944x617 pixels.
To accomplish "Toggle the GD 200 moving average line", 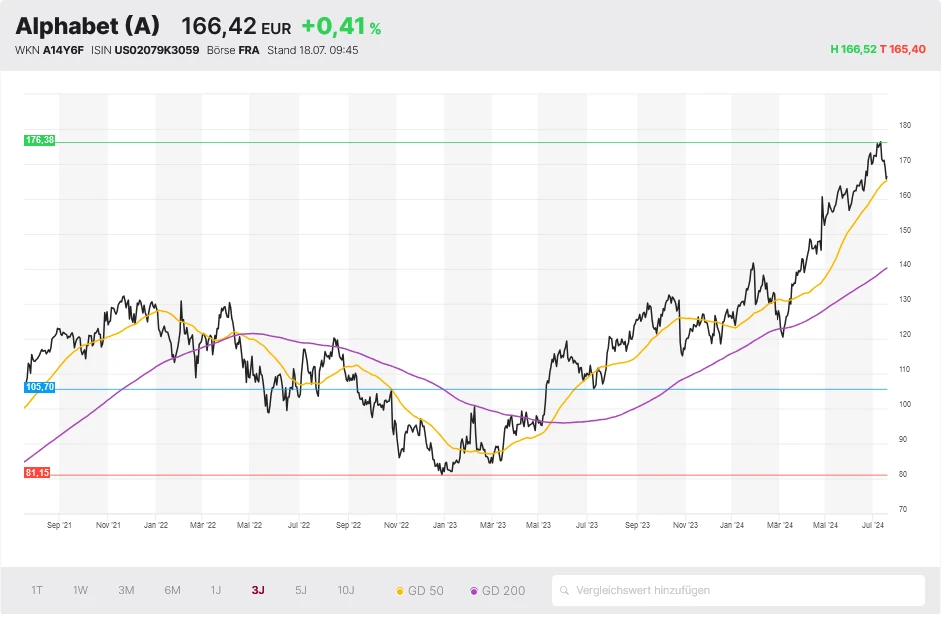I will click(x=497, y=590).
